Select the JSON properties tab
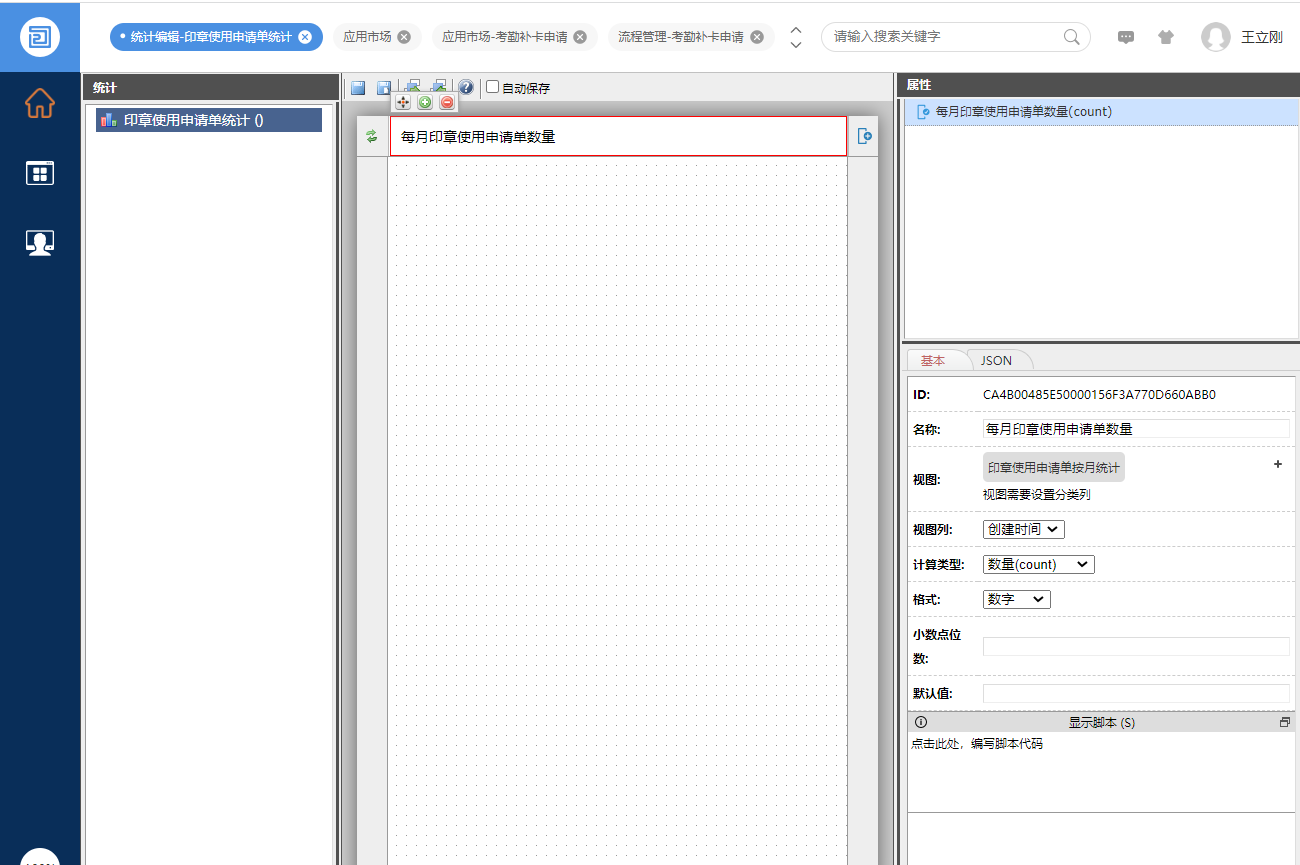 click(x=996, y=360)
